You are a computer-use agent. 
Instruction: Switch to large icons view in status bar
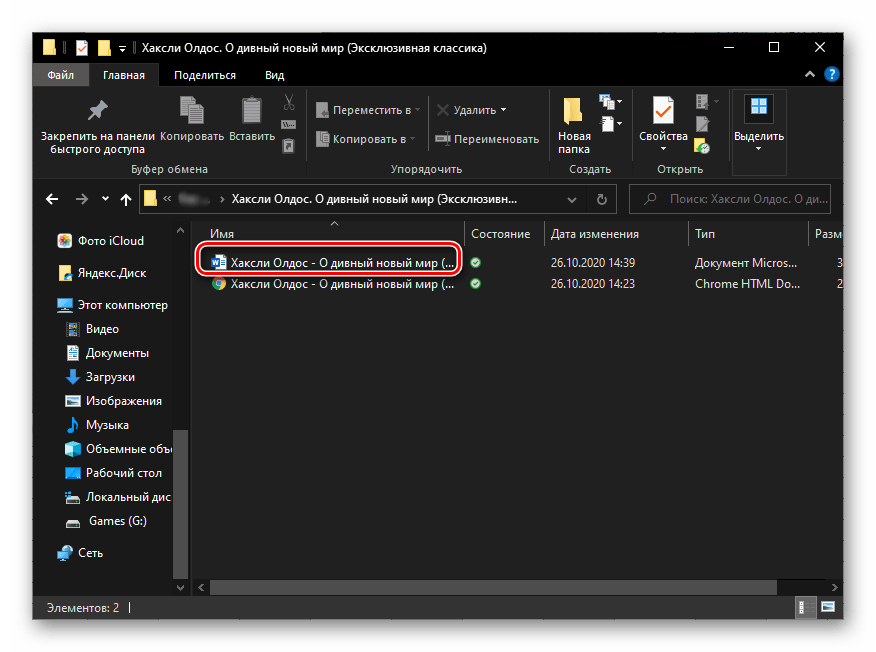[x=828, y=607]
